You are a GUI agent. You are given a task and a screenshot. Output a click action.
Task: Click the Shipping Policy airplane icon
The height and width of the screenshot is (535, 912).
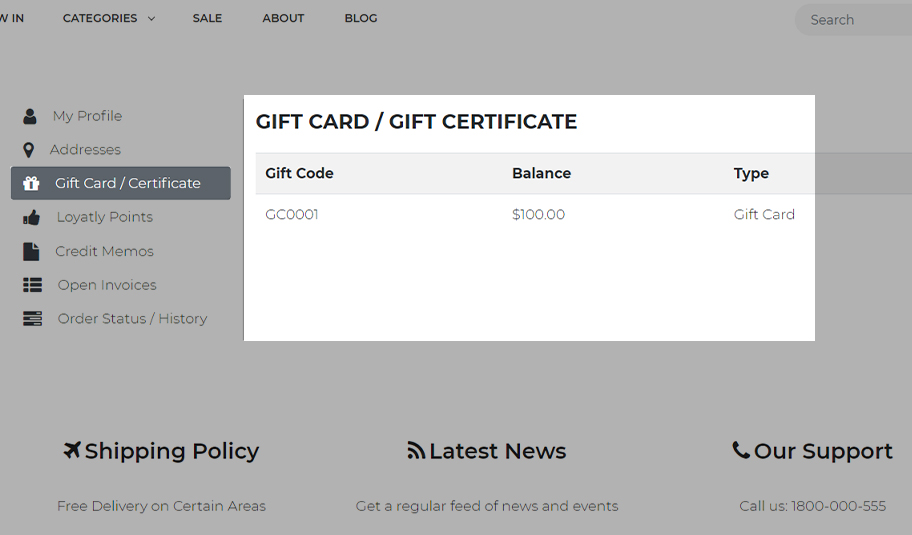[72, 451]
